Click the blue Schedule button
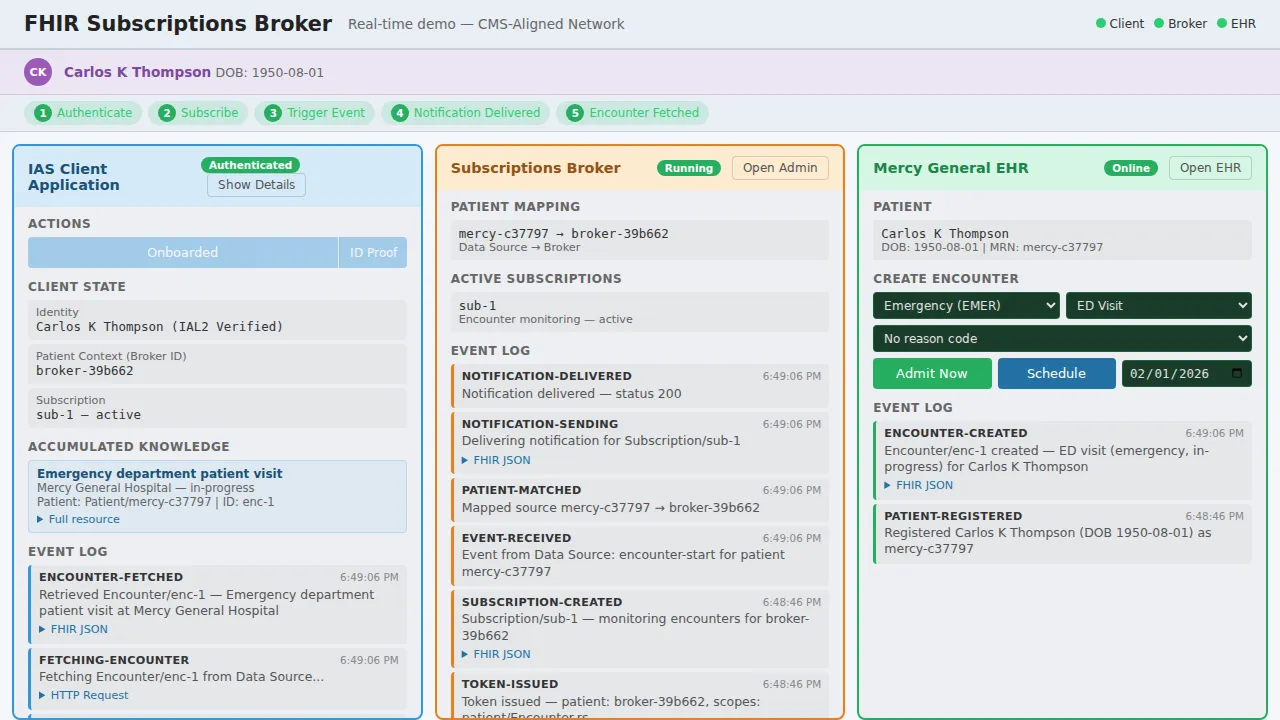 [x=1056, y=373]
